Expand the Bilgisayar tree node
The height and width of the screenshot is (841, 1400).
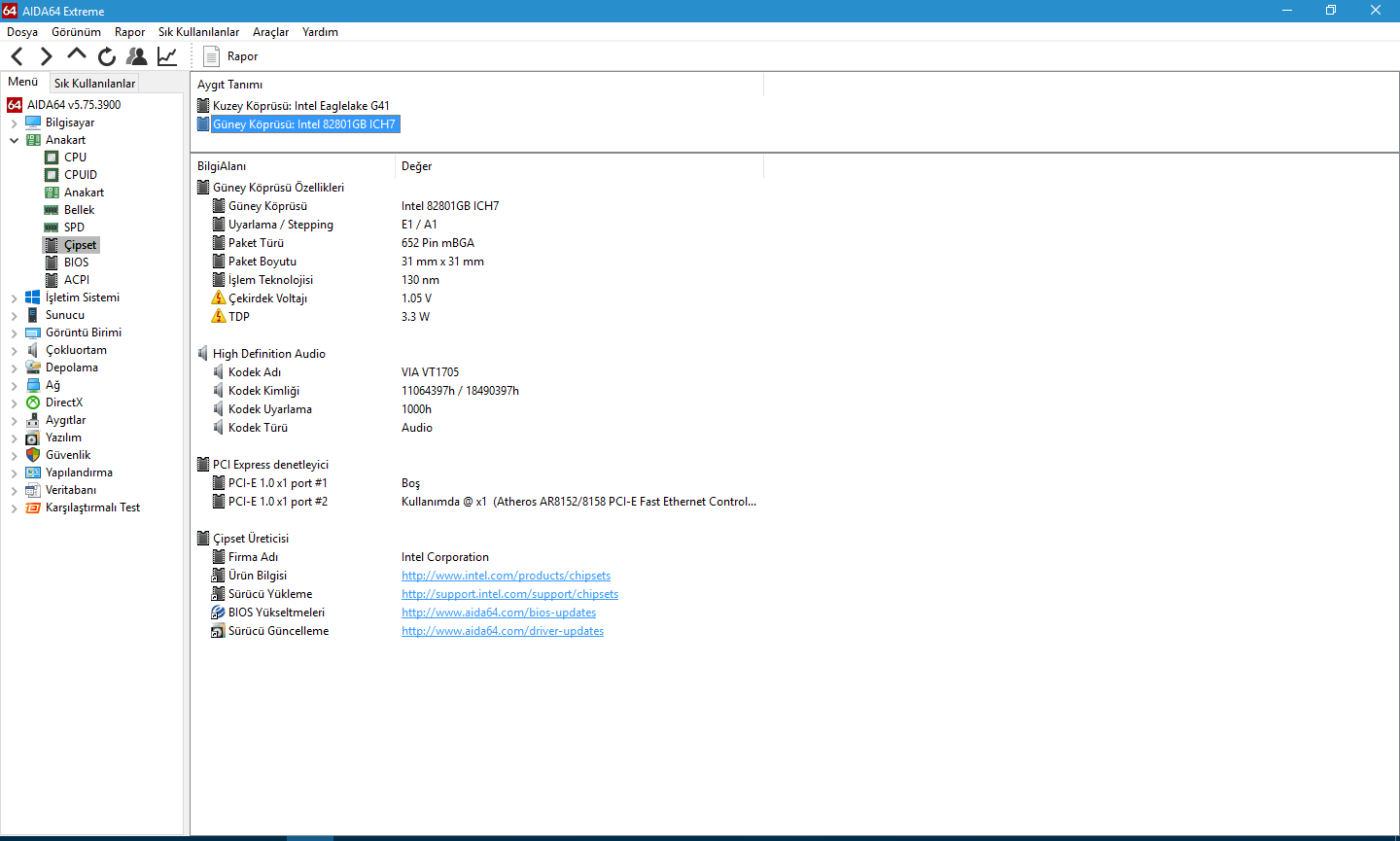pos(14,123)
